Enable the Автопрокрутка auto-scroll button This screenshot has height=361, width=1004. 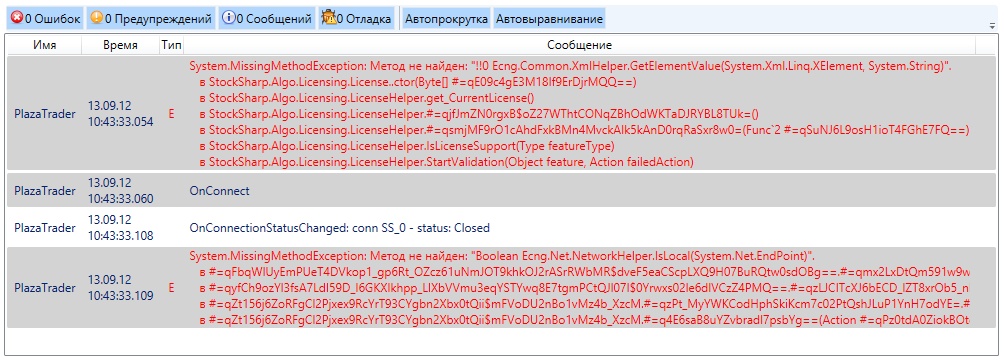[446, 19]
